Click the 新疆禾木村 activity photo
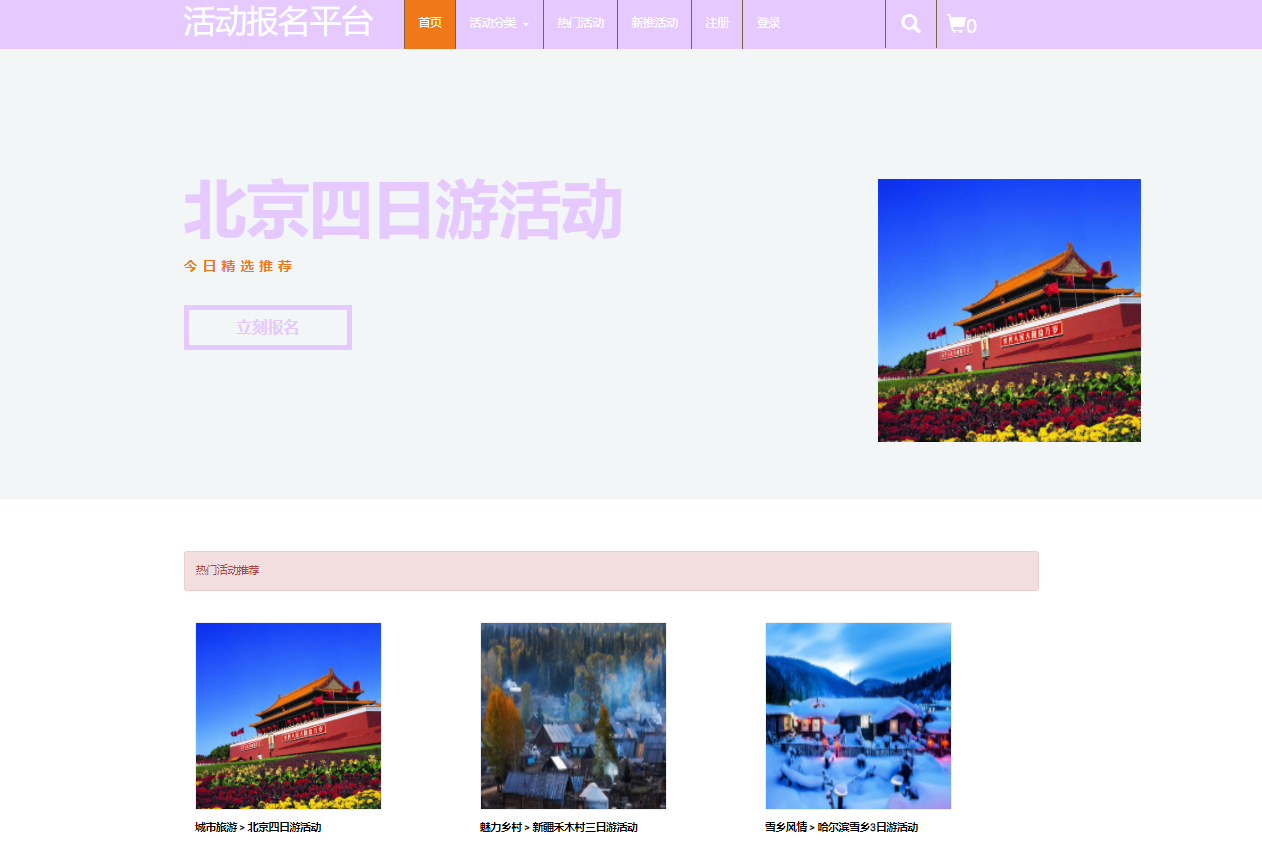This screenshot has width=1262, height=864. tap(573, 715)
